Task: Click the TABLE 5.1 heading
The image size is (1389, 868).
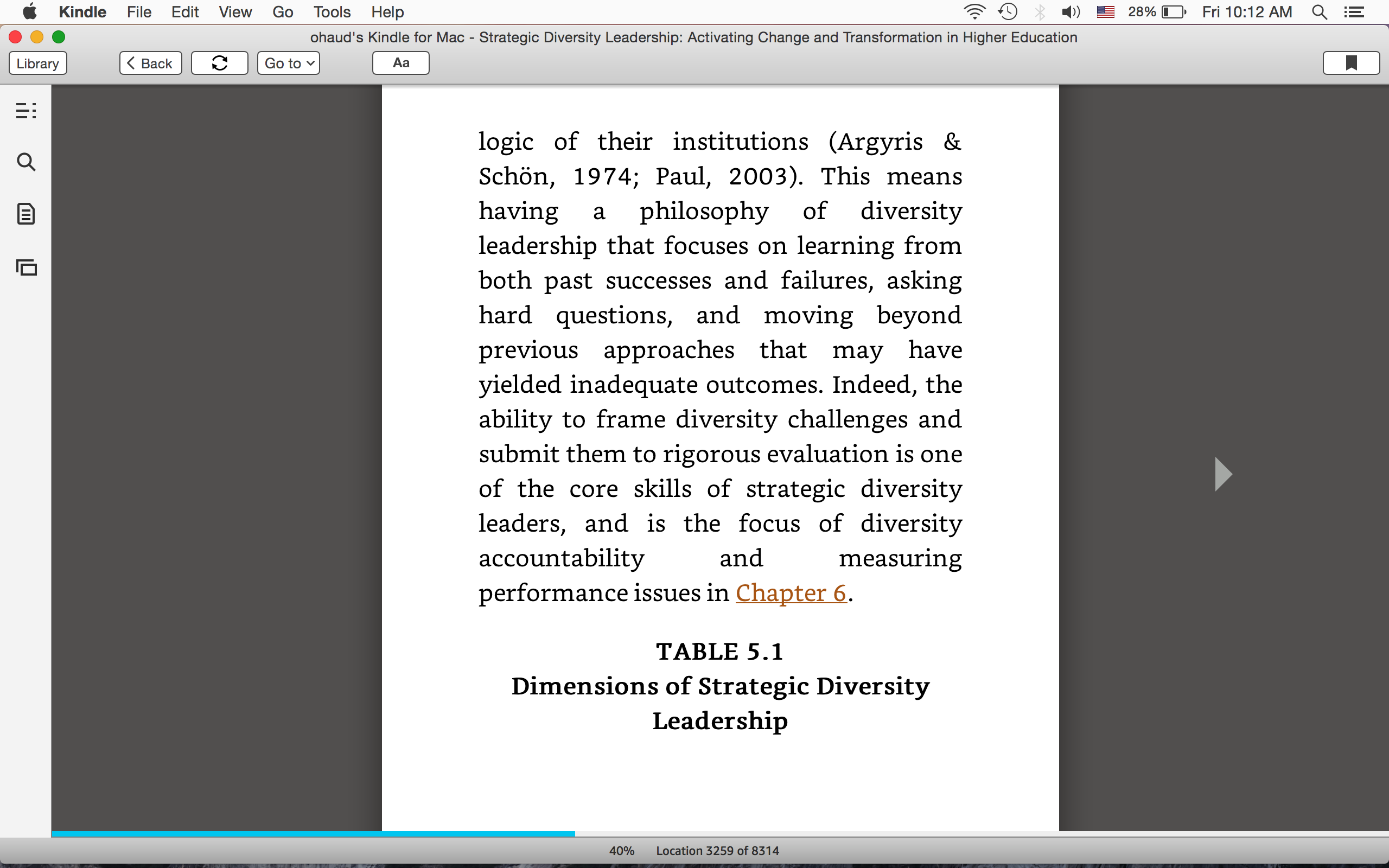Action: [x=720, y=652]
